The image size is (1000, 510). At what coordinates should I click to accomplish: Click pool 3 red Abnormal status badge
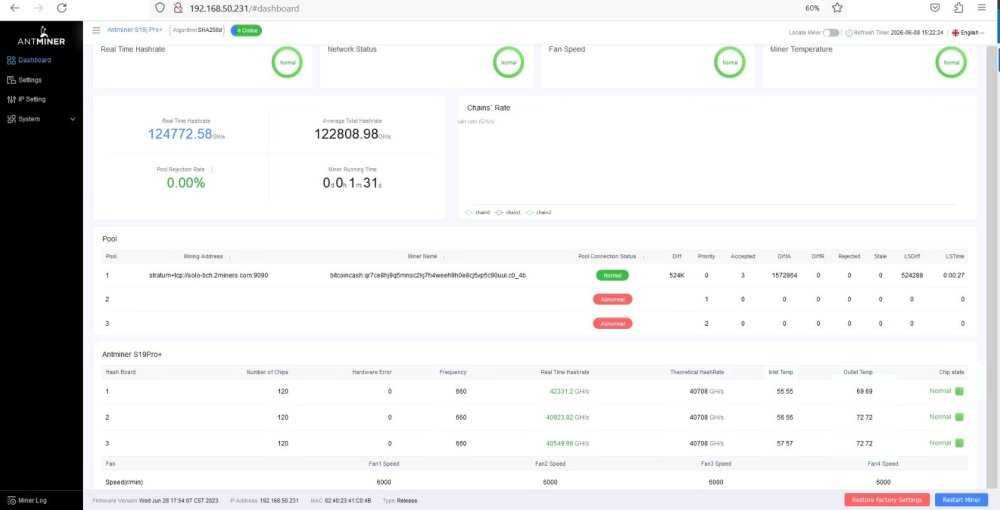coord(612,323)
